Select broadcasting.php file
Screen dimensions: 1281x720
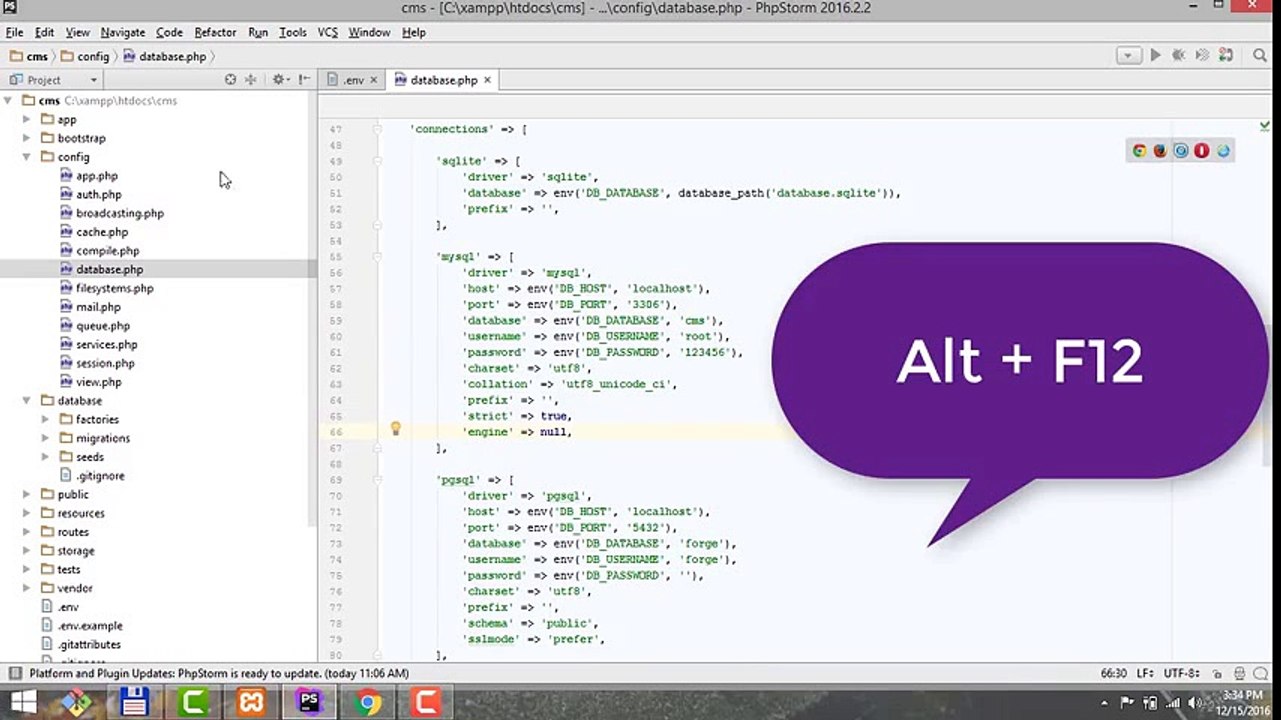click(x=120, y=213)
